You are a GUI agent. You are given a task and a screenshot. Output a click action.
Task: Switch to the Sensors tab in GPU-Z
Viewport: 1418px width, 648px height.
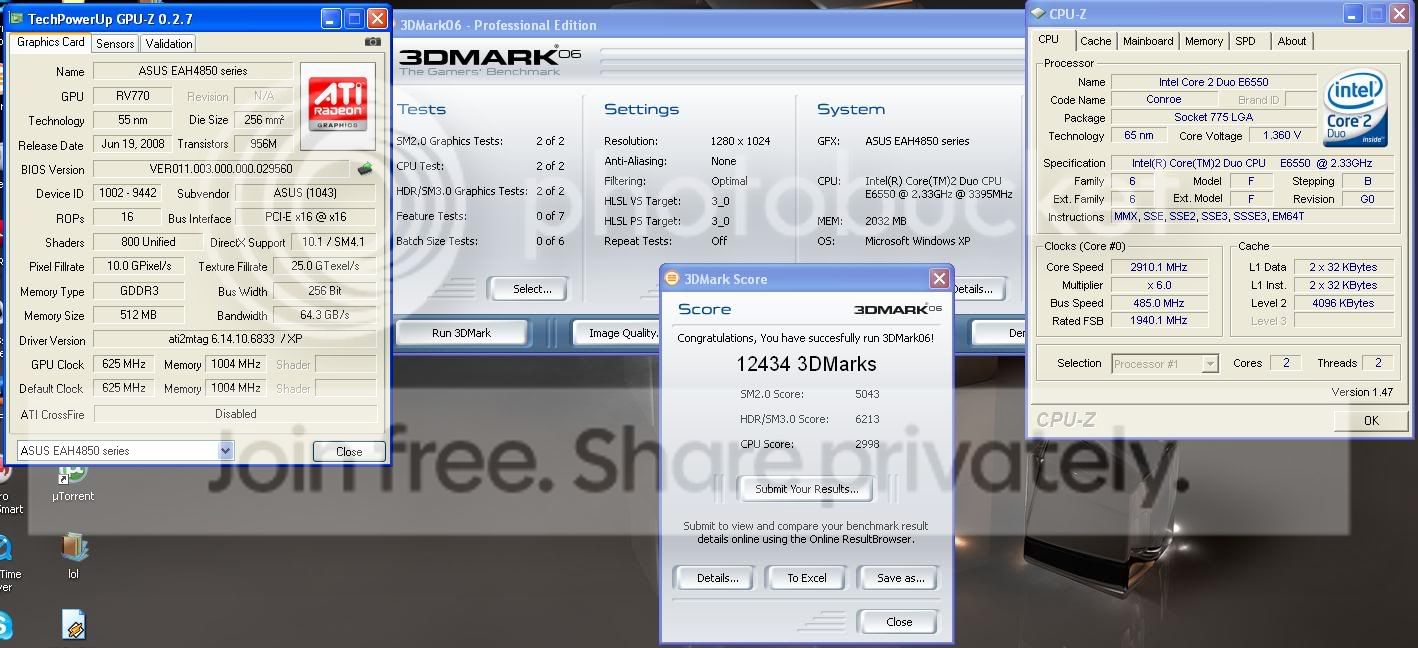(115, 44)
